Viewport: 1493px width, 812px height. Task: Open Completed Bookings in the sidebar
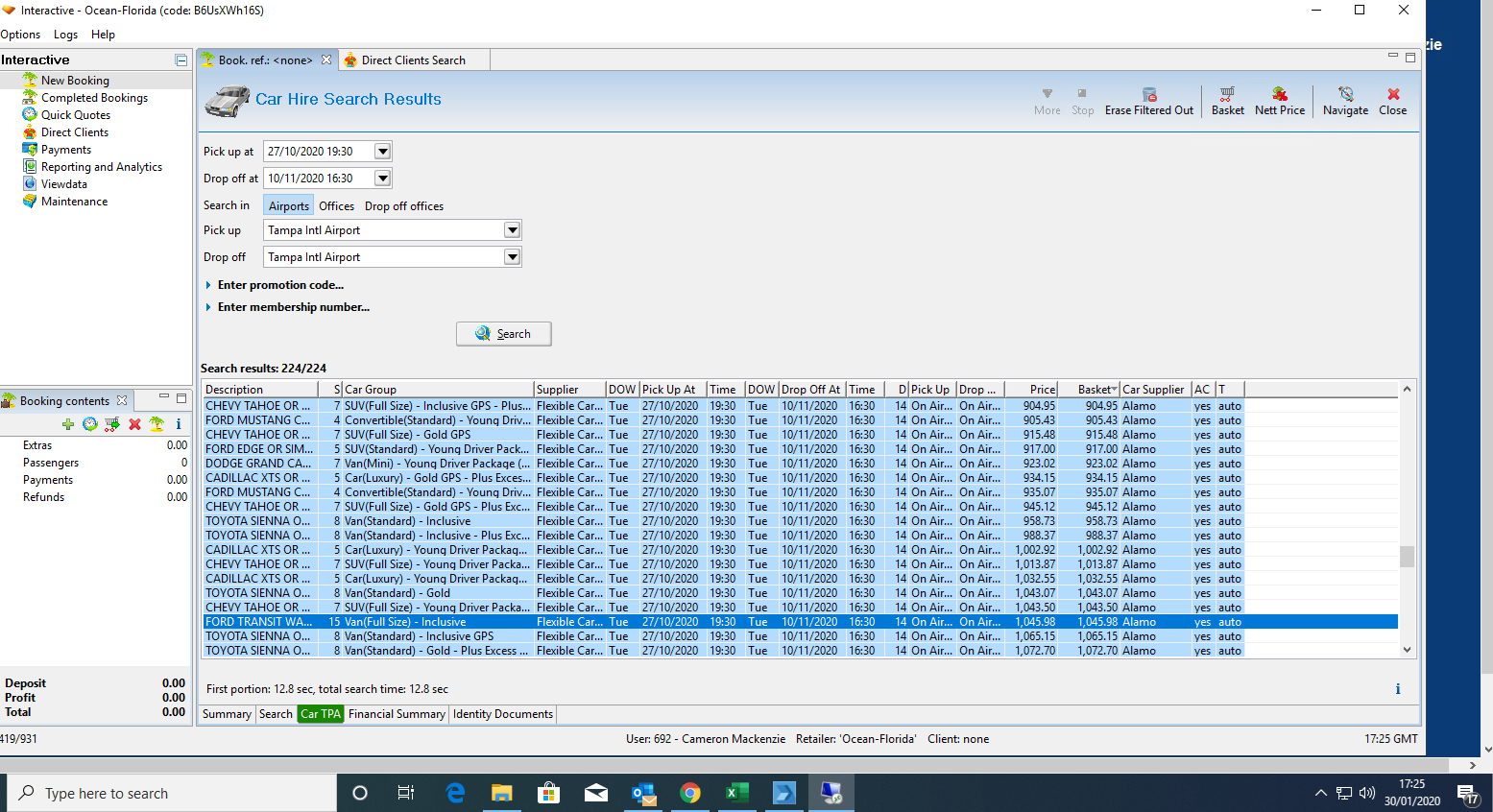[x=94, y=98]
